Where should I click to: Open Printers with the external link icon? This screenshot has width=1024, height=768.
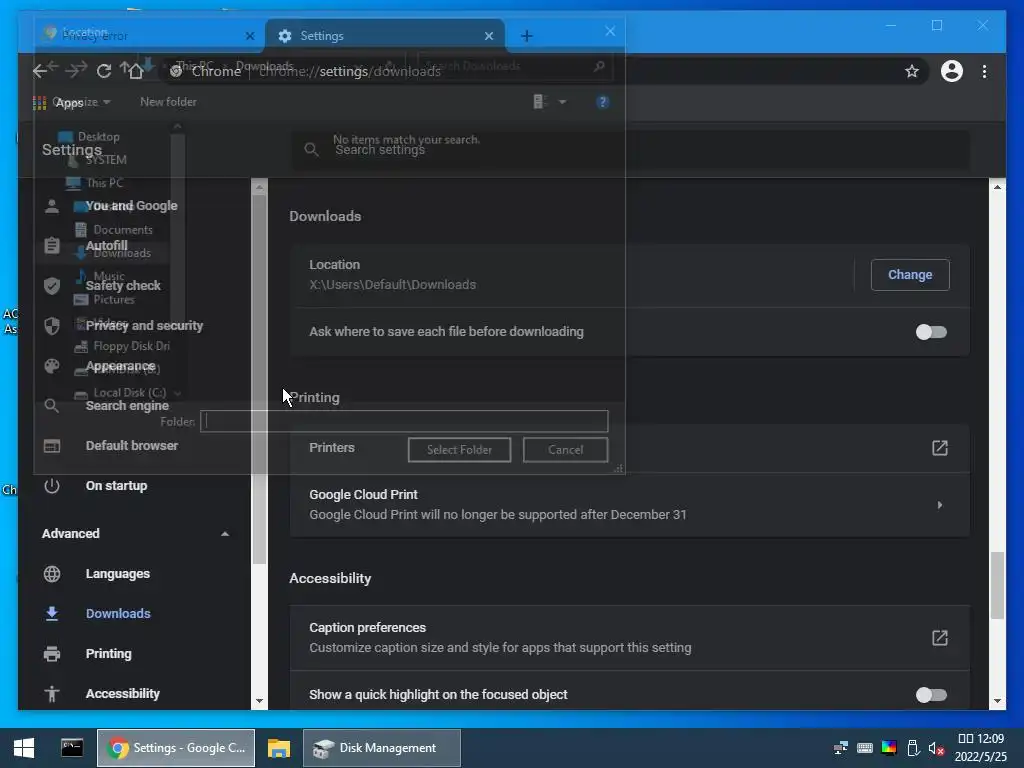[939, 448]
